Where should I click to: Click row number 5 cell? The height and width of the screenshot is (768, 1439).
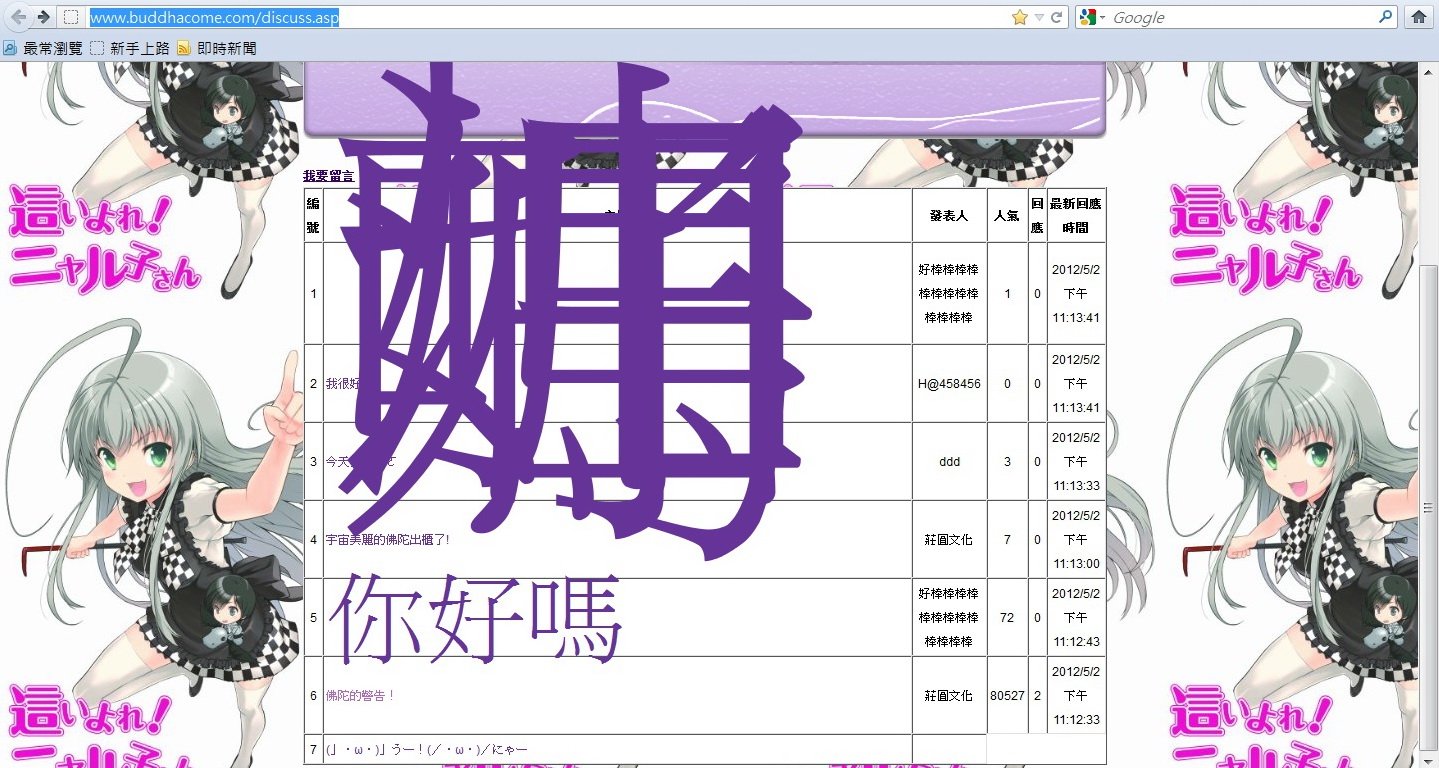(x=313, y=618)
